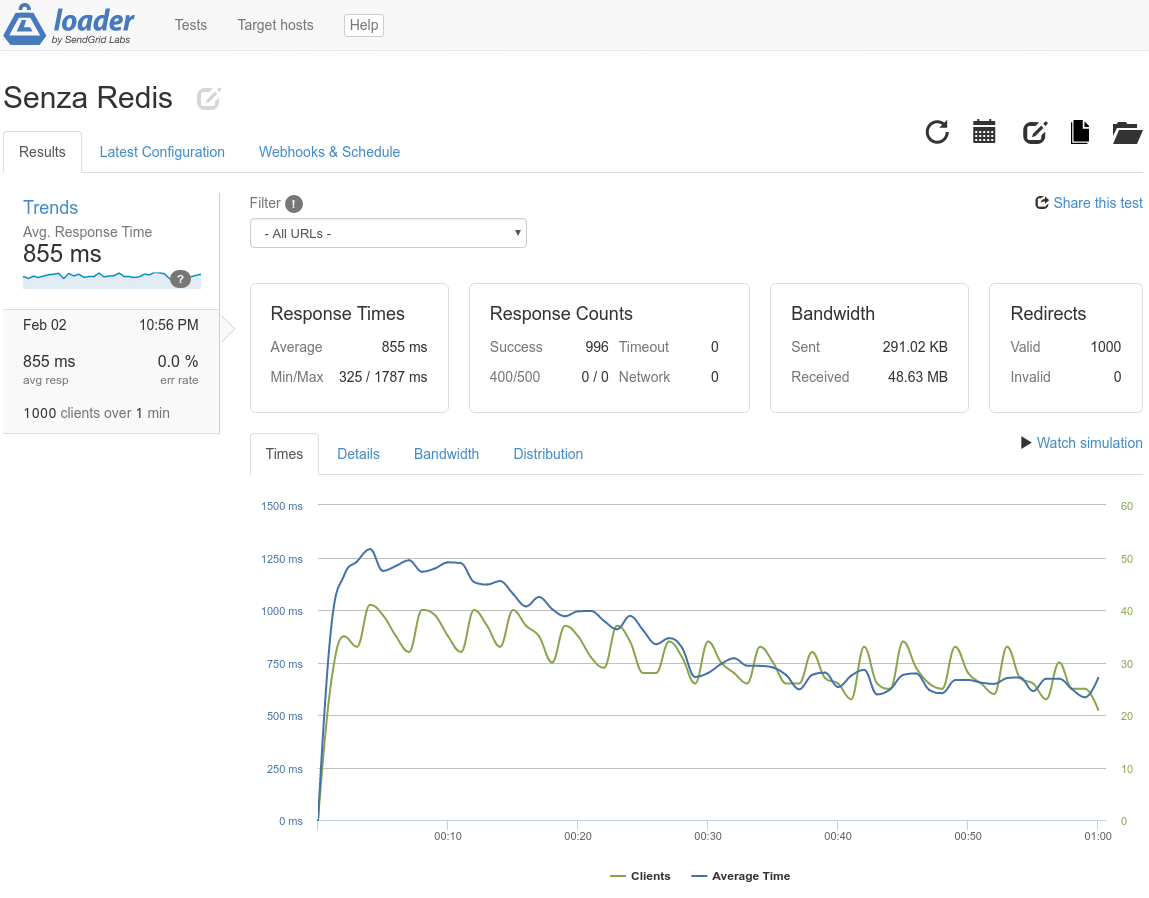Open the test schedule calendar icon
1149x898 pixels.
(x=984, y=132)
